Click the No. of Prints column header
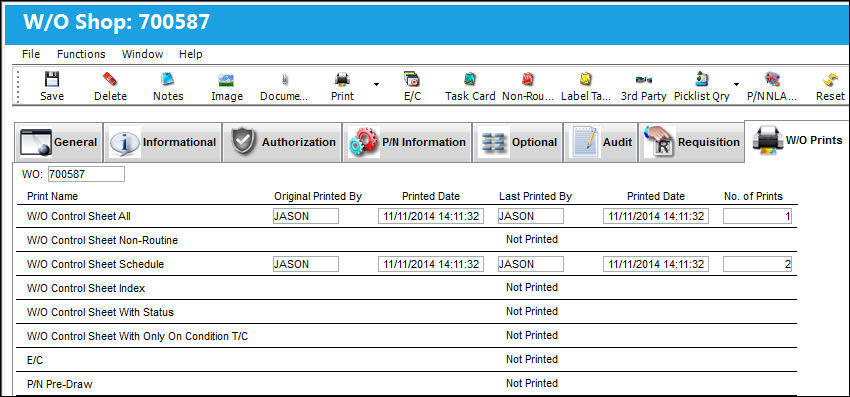850x397 pixels. [x=754, y=196]
